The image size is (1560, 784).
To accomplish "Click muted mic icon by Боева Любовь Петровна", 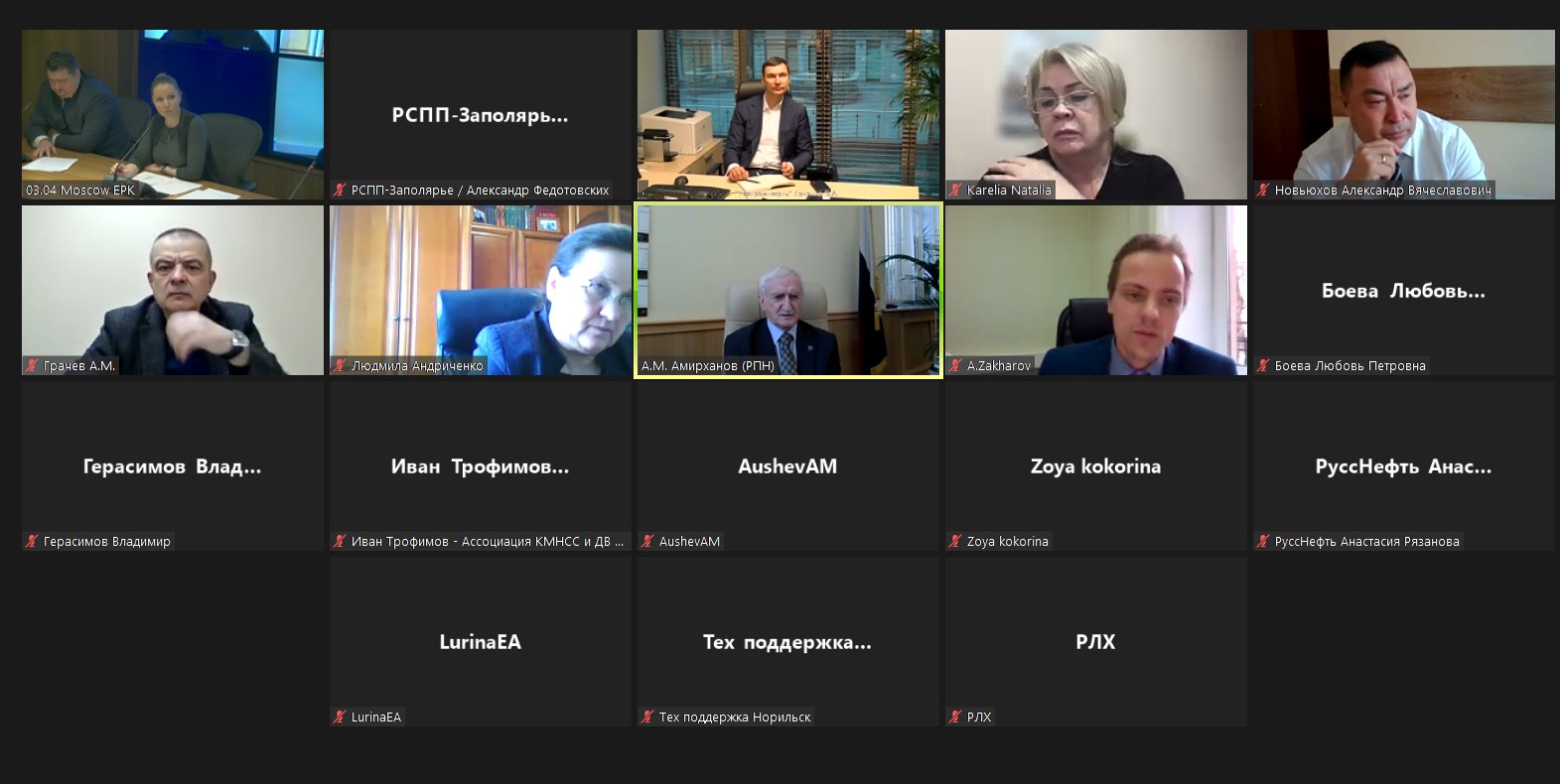I will pos(1263,366).
